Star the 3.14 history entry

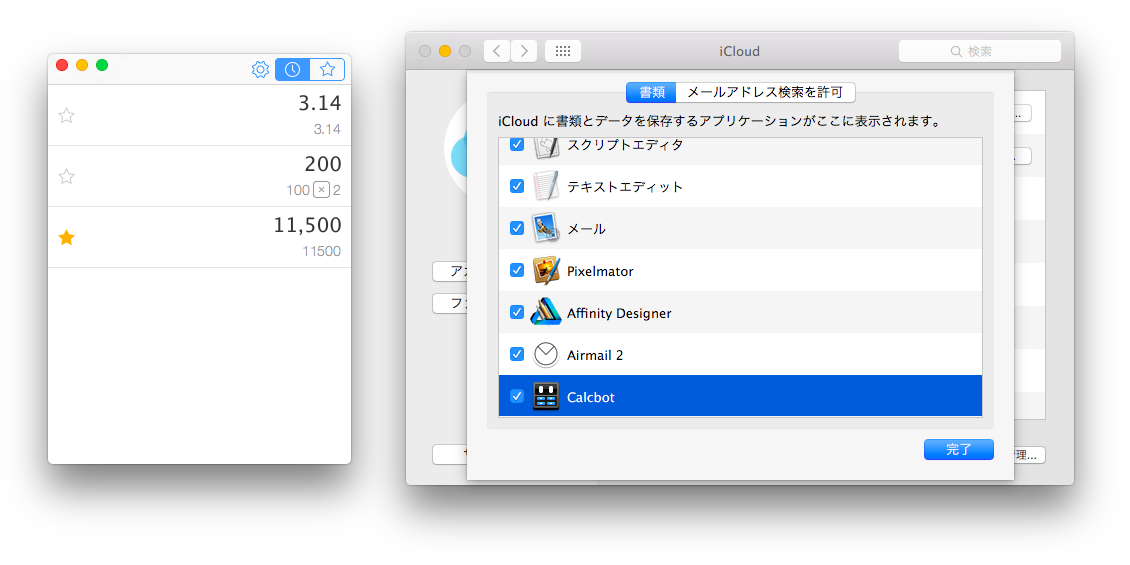66,115
